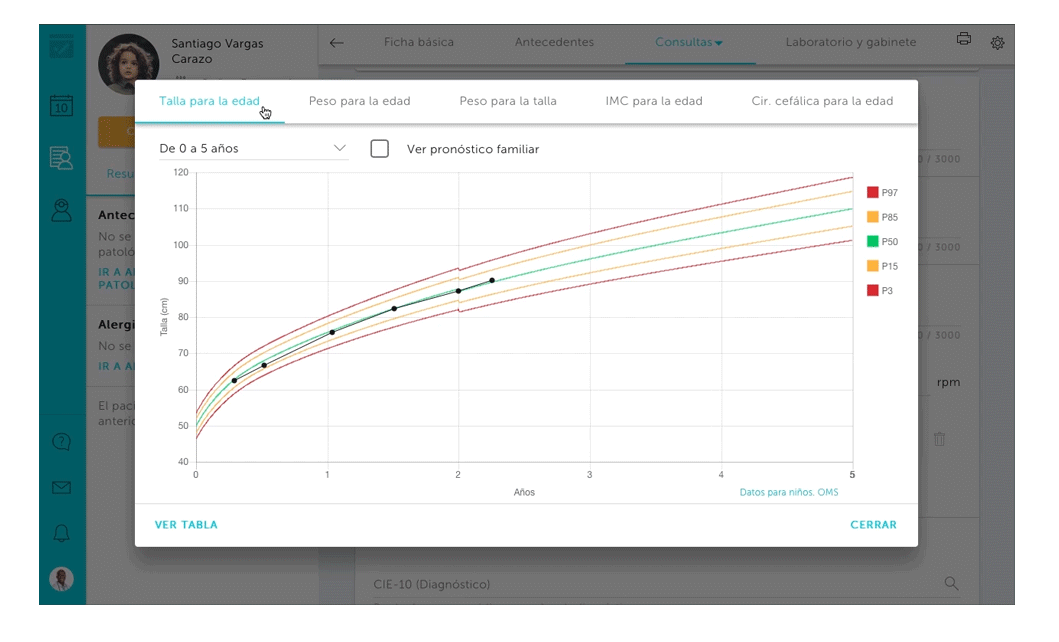The height and width of the screenshot is (642, 1059).
Task: Click the print icon in the header
Action: click(964, 39)
